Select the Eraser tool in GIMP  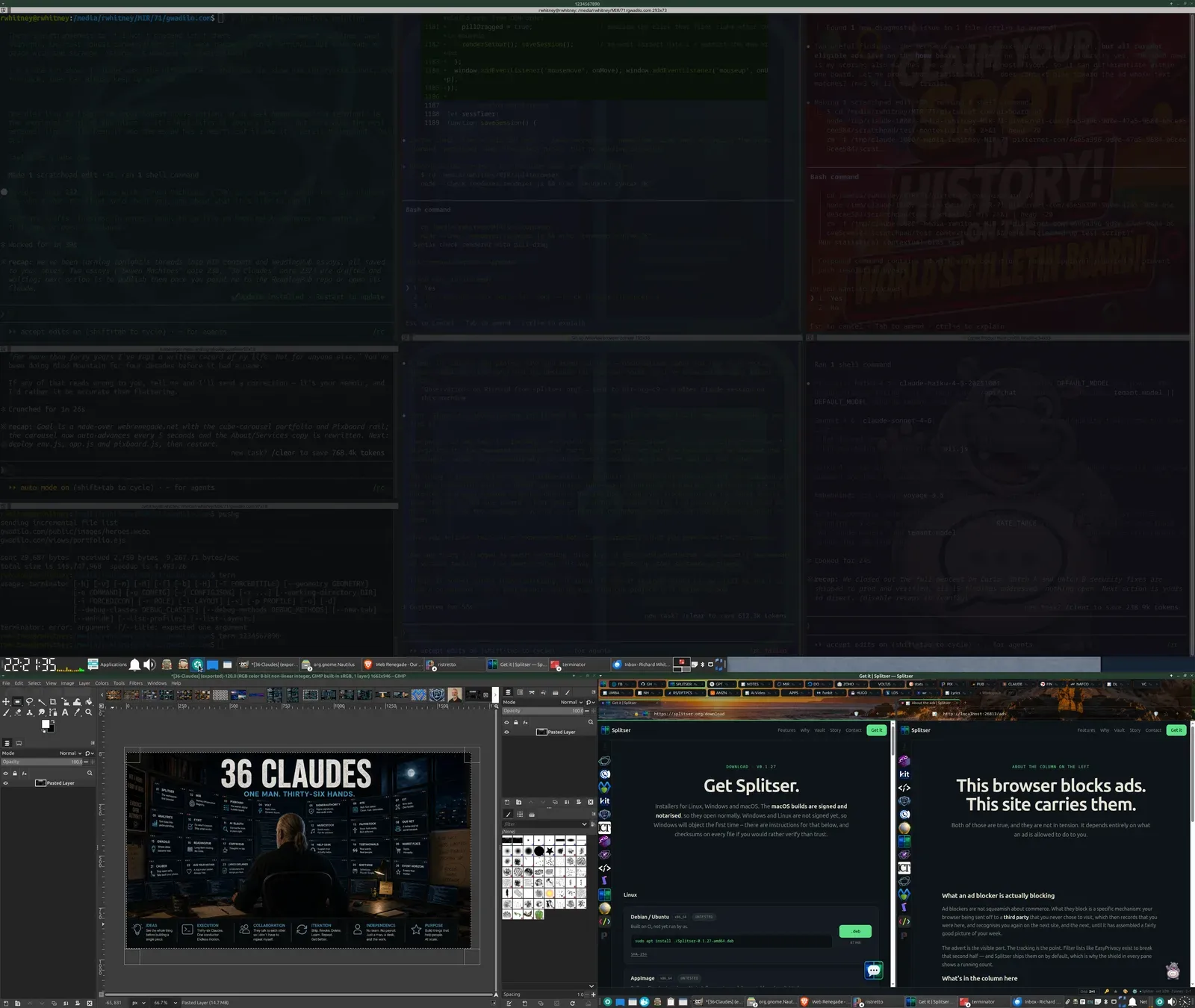point(17,712)
